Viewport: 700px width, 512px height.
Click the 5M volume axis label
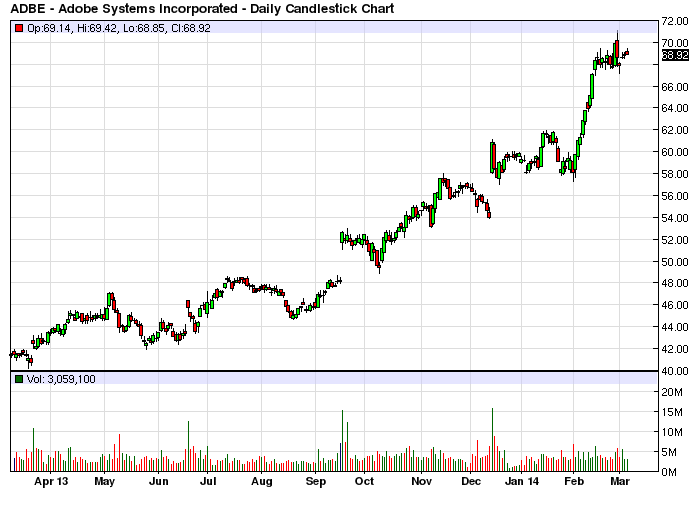click(669, 453)
